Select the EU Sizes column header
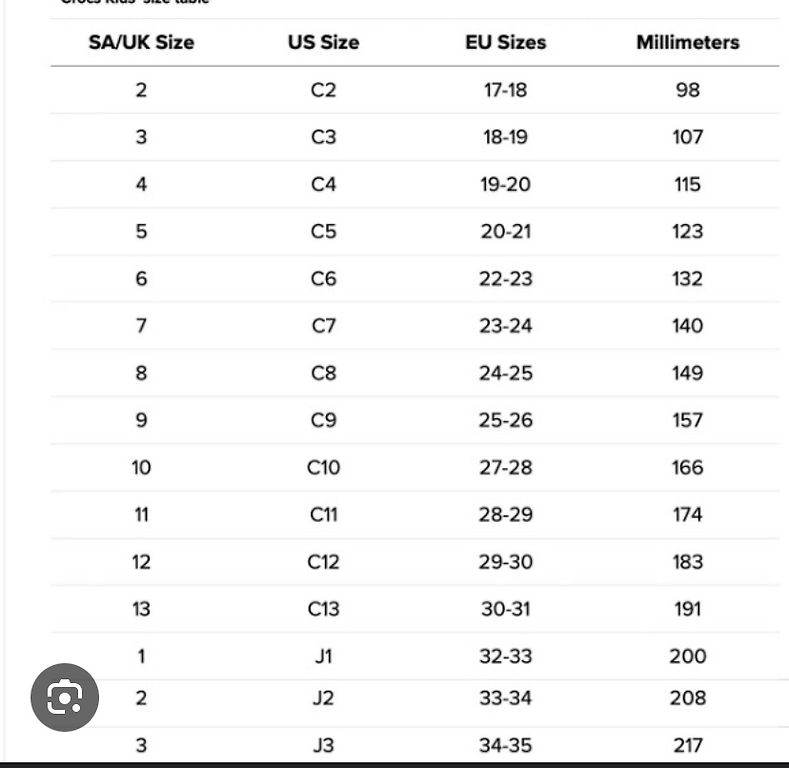 (506, 42)
